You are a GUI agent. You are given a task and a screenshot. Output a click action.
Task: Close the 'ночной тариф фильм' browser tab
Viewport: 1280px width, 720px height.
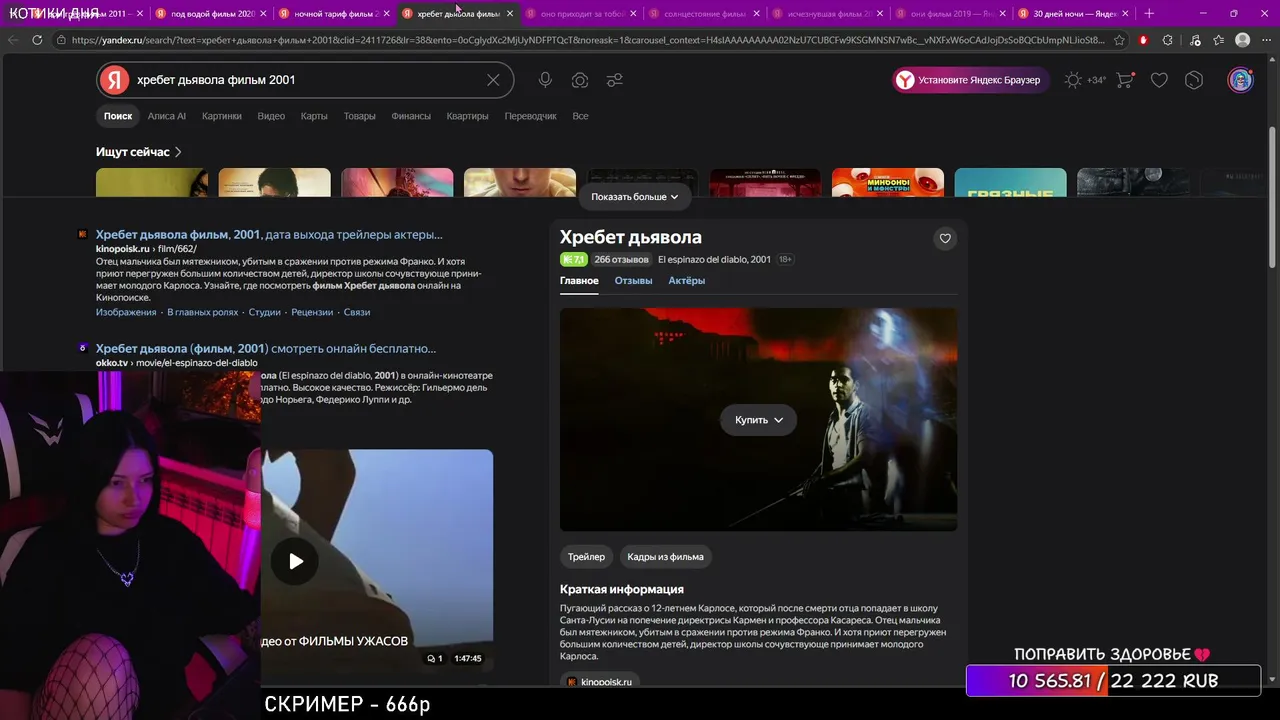pyautogui.click(x=387, y=14)
